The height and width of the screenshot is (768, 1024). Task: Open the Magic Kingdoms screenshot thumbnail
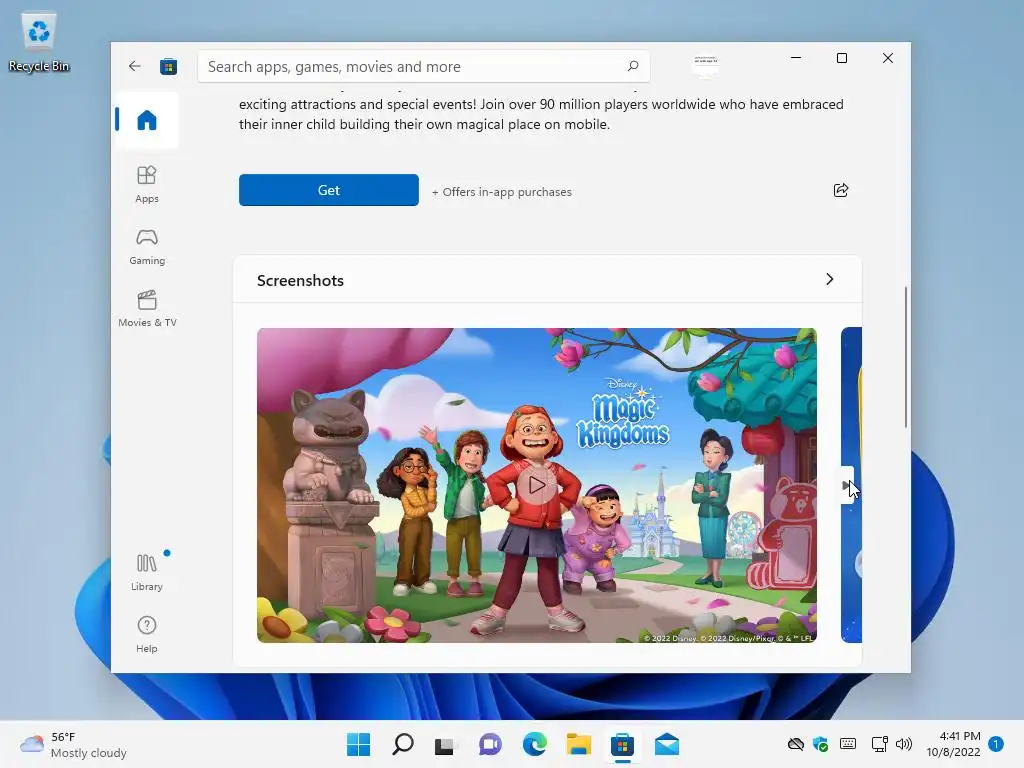tap(536, 485)
